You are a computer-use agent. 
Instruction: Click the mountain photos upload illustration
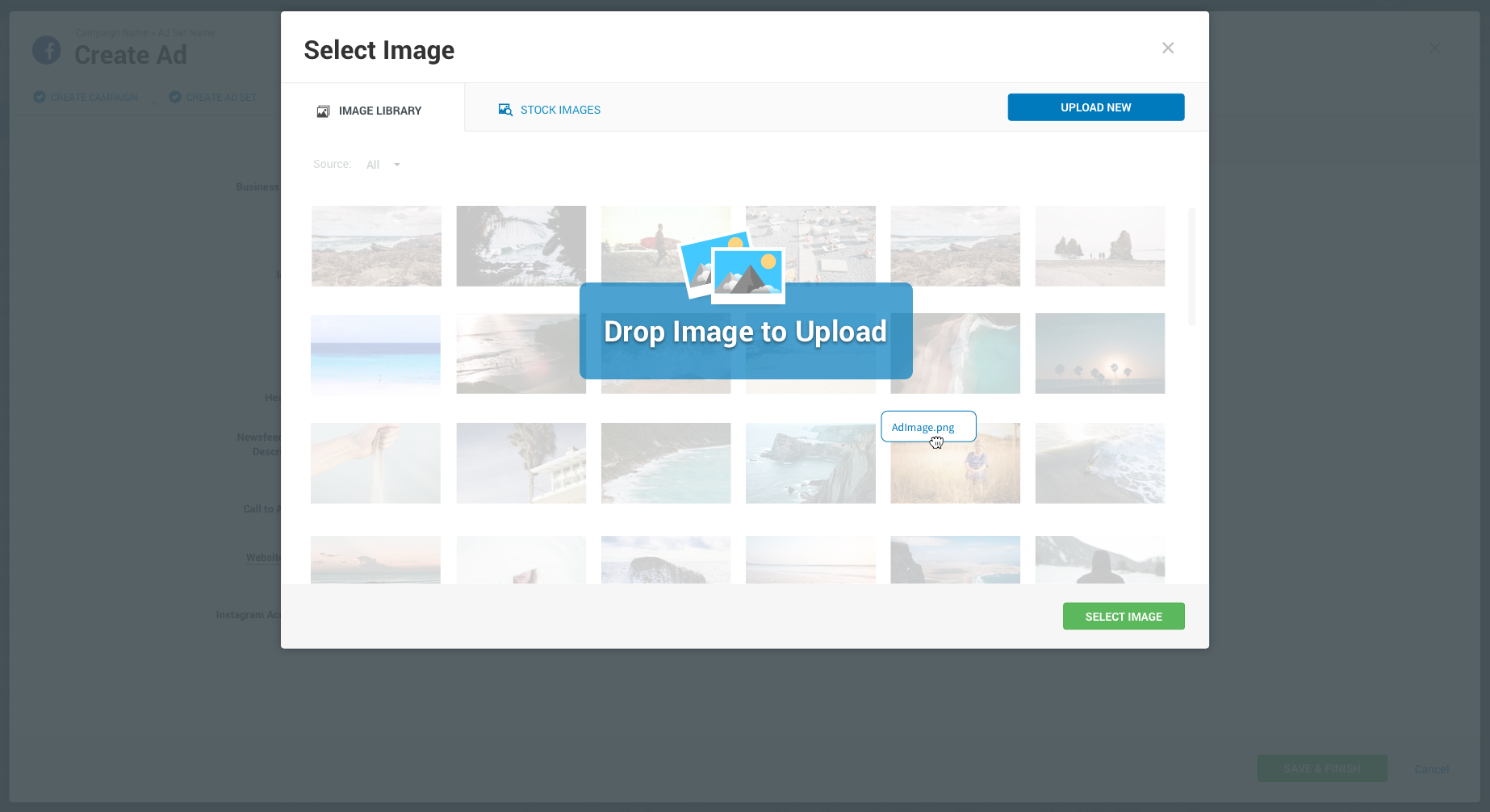[x=733, y=269]
